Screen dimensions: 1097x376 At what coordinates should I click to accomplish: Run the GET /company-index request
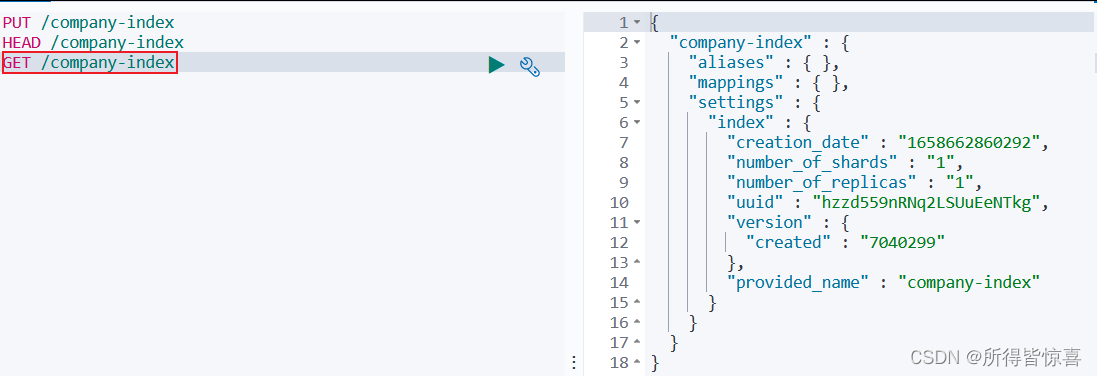point(497,65)
